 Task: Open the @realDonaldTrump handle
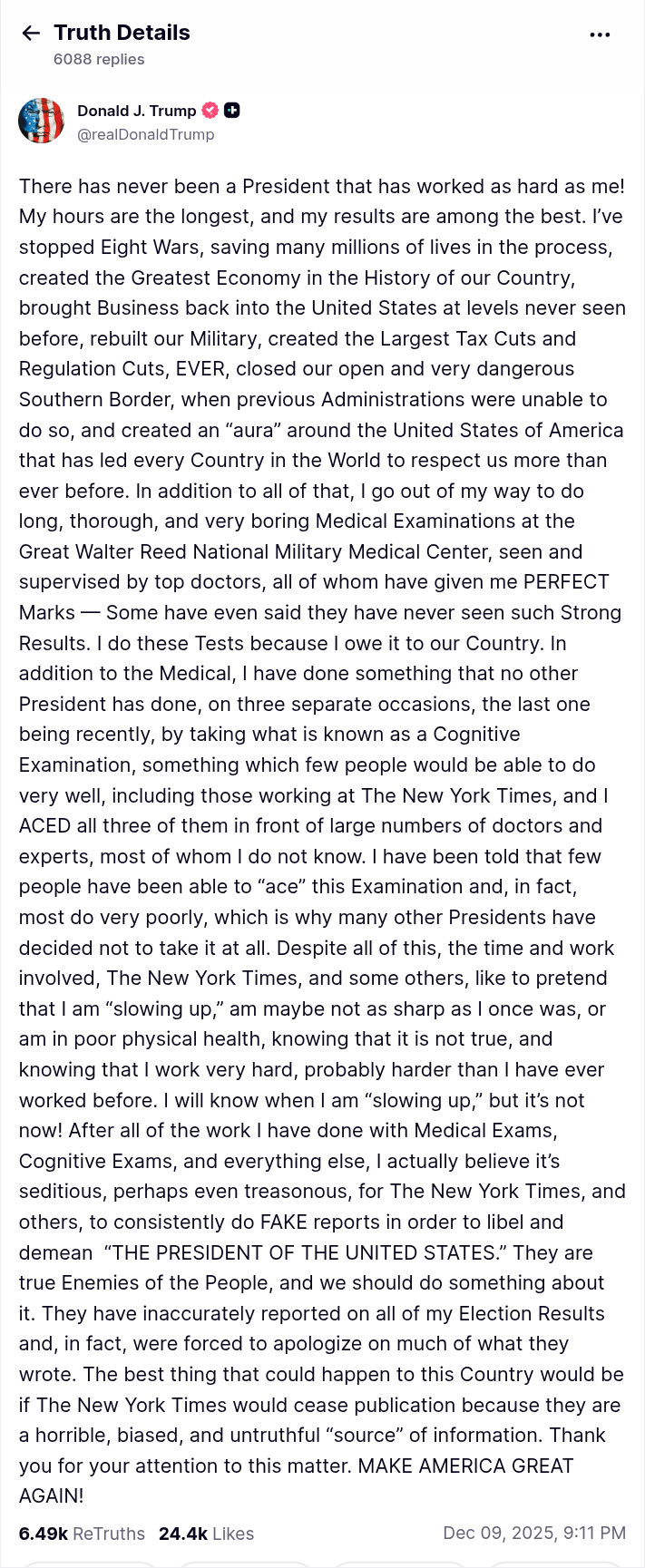click(147, 134)
